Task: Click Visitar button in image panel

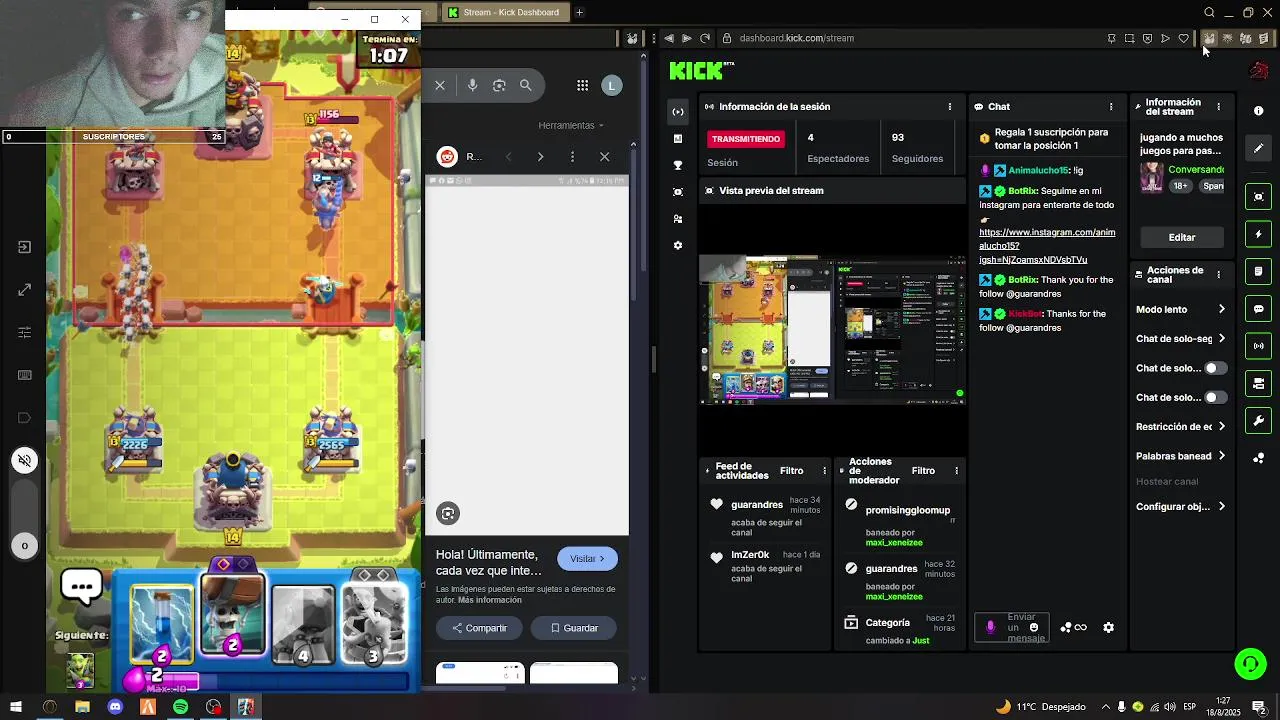Action: [x=588, y=558]
